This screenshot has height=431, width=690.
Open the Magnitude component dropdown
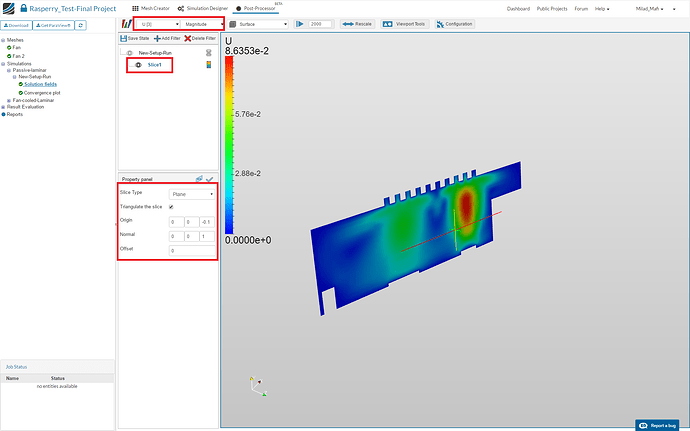click(x=196, y=23)
